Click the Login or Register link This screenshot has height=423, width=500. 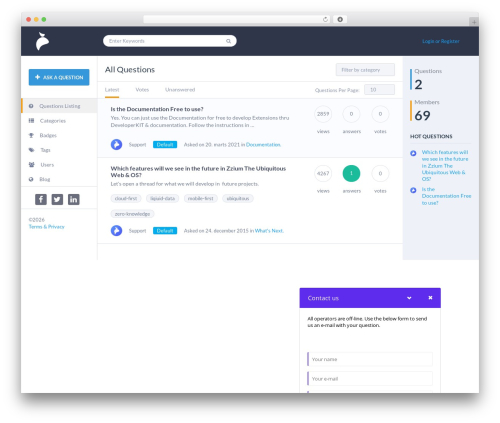click(x=441, y=41)
